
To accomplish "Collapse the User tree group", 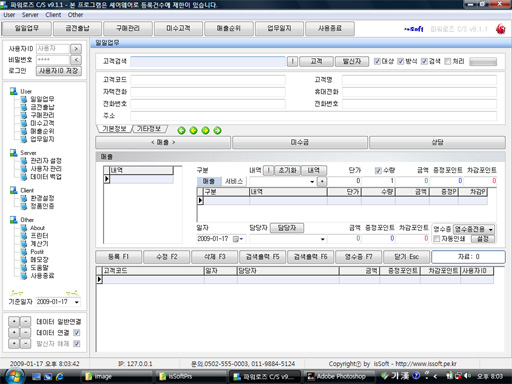I will (14, 91).
